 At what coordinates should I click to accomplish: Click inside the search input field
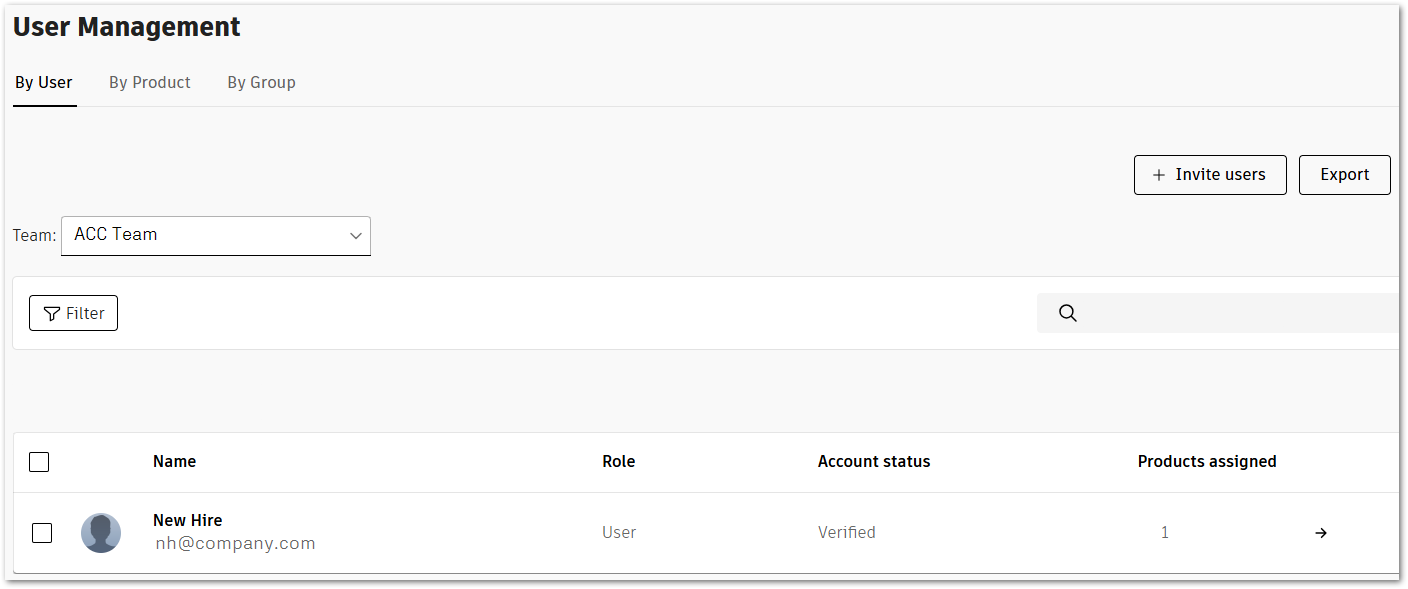pyautogui.click(x=1200, y=313)
